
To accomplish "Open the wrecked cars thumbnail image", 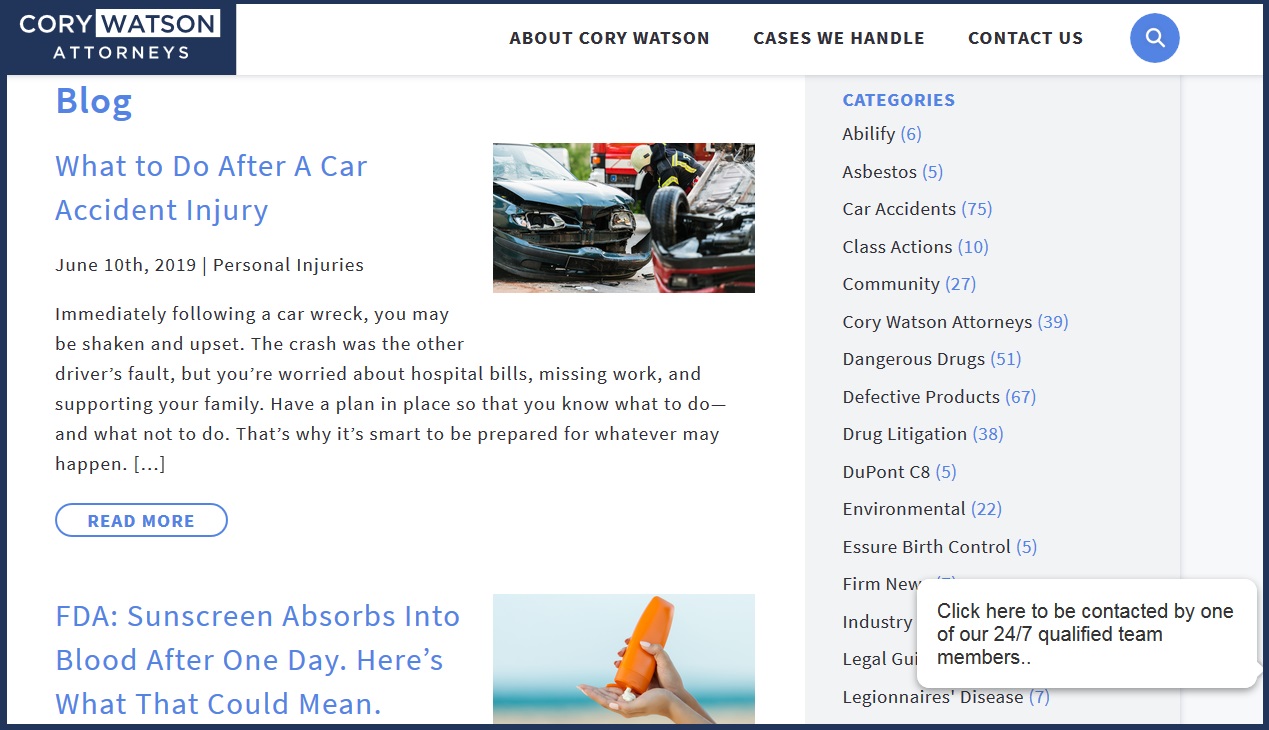I will coord(624,218).
